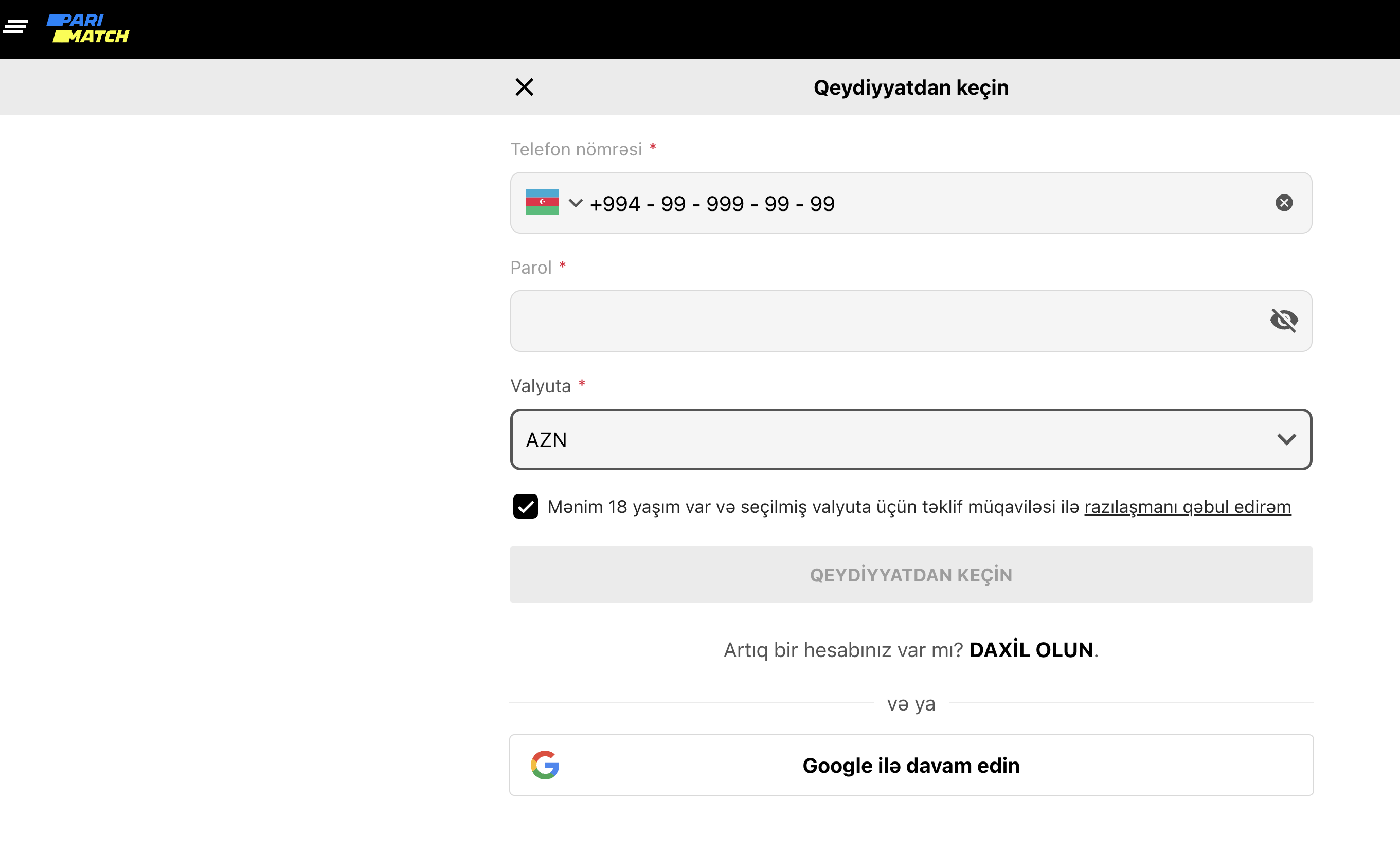Toggle password visibility eye icon
Image resolution: width=1400 pixels, height=851 pixels.
[x=1284, y=321]
